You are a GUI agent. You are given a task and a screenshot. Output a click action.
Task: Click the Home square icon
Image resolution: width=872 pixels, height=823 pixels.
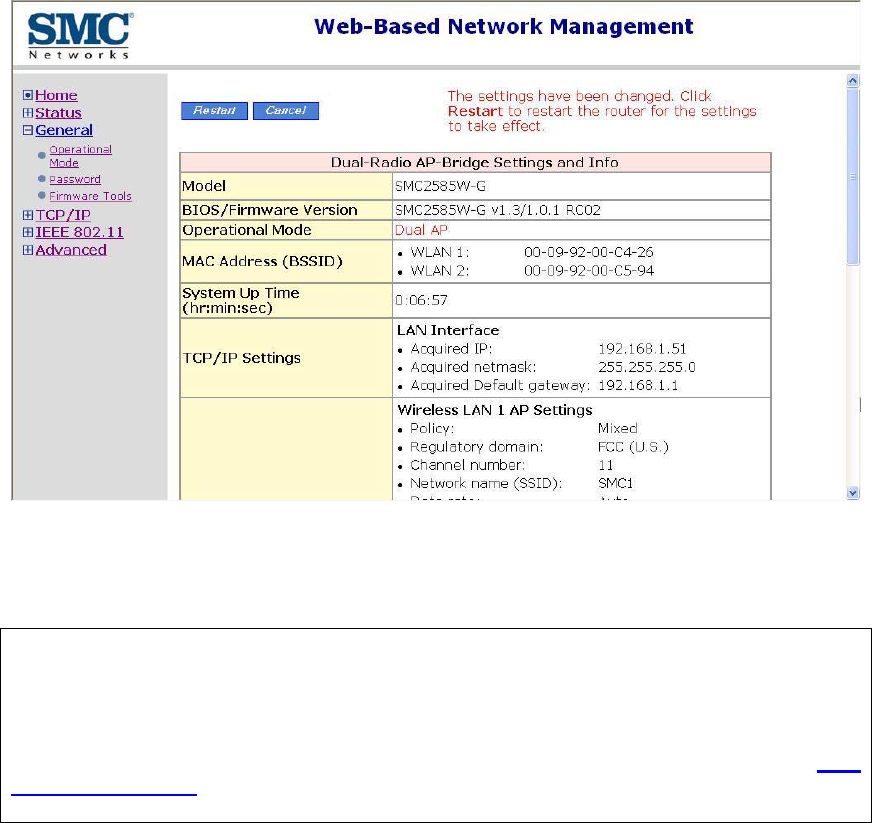click(x=28, y=95)
